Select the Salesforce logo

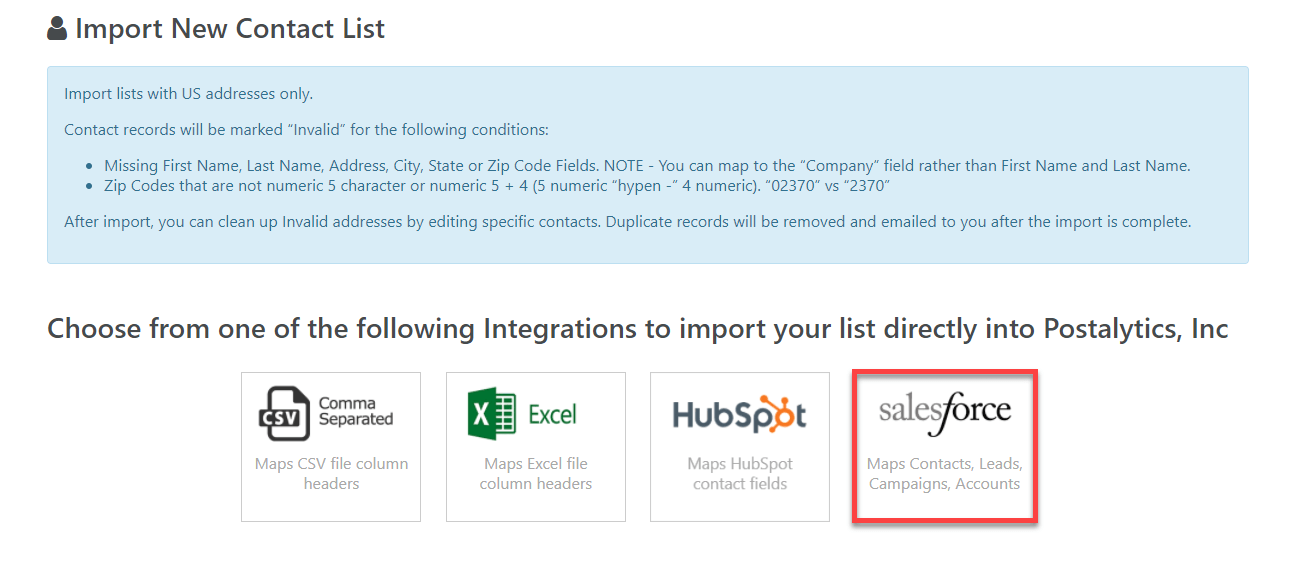click(x=944, y=411)
